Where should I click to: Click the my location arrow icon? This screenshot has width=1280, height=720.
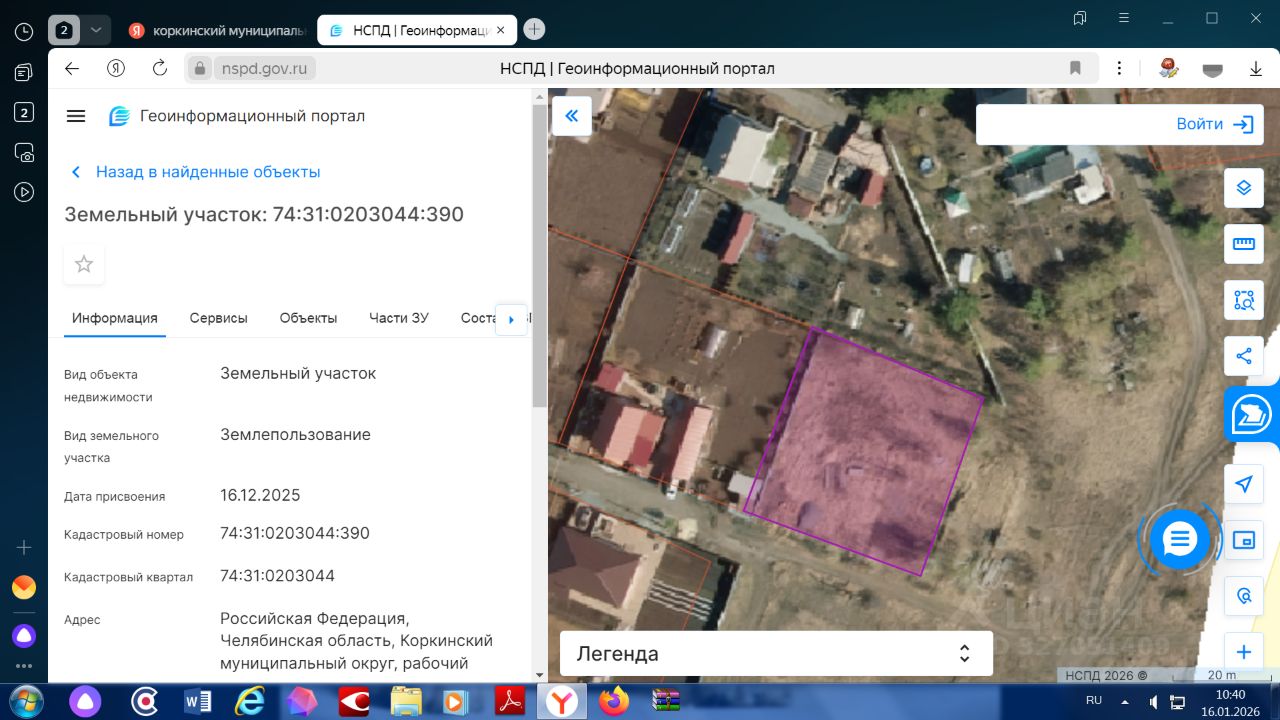(x=1243, y=484)
